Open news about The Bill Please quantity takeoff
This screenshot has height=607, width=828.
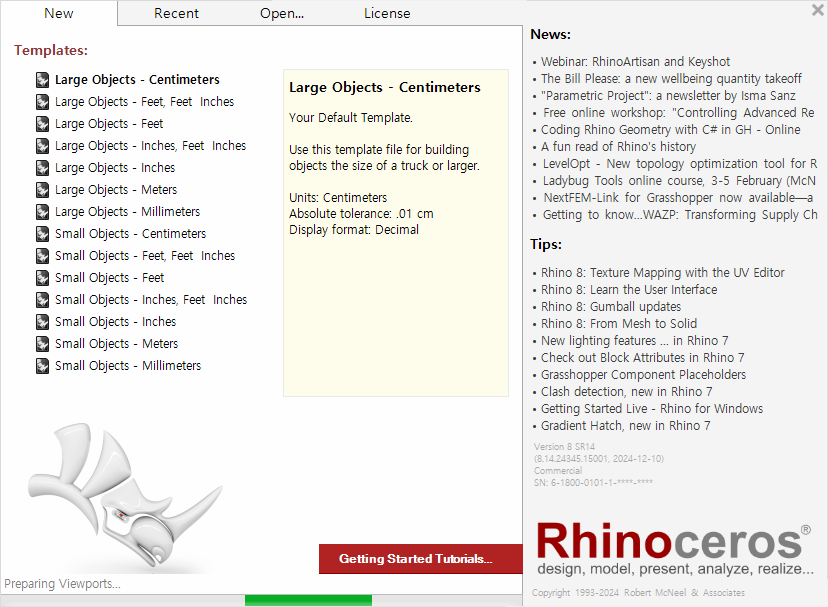(671, 79)
